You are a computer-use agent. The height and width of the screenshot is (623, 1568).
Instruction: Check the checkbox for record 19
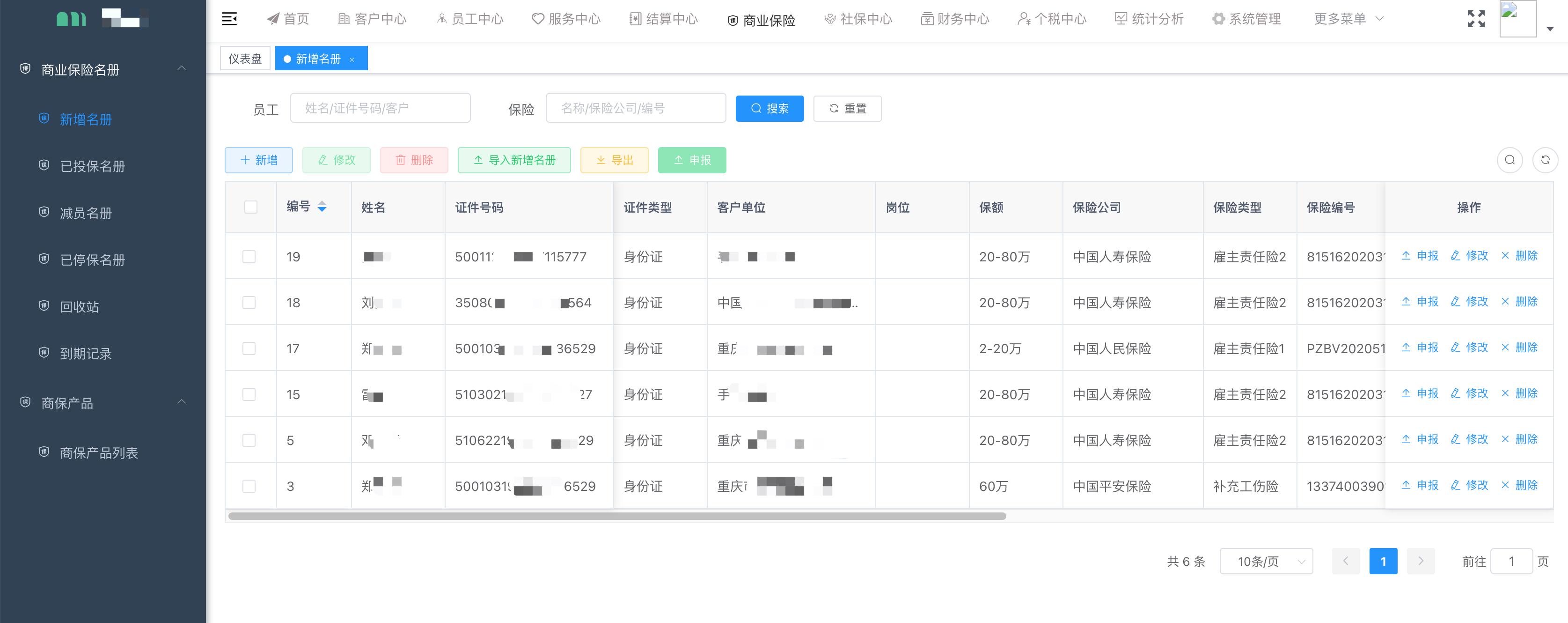pos(249,256)
